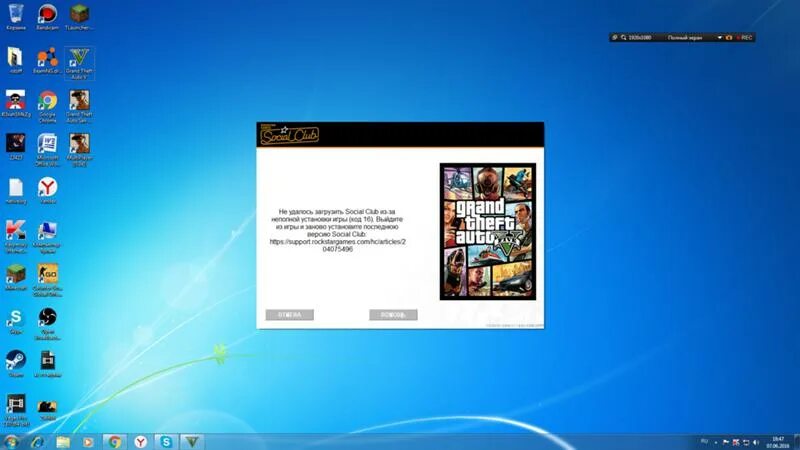Viewport: 800px width, 450px height.
Task: Open the Windows Start menu
Action: tap(11, 441)
